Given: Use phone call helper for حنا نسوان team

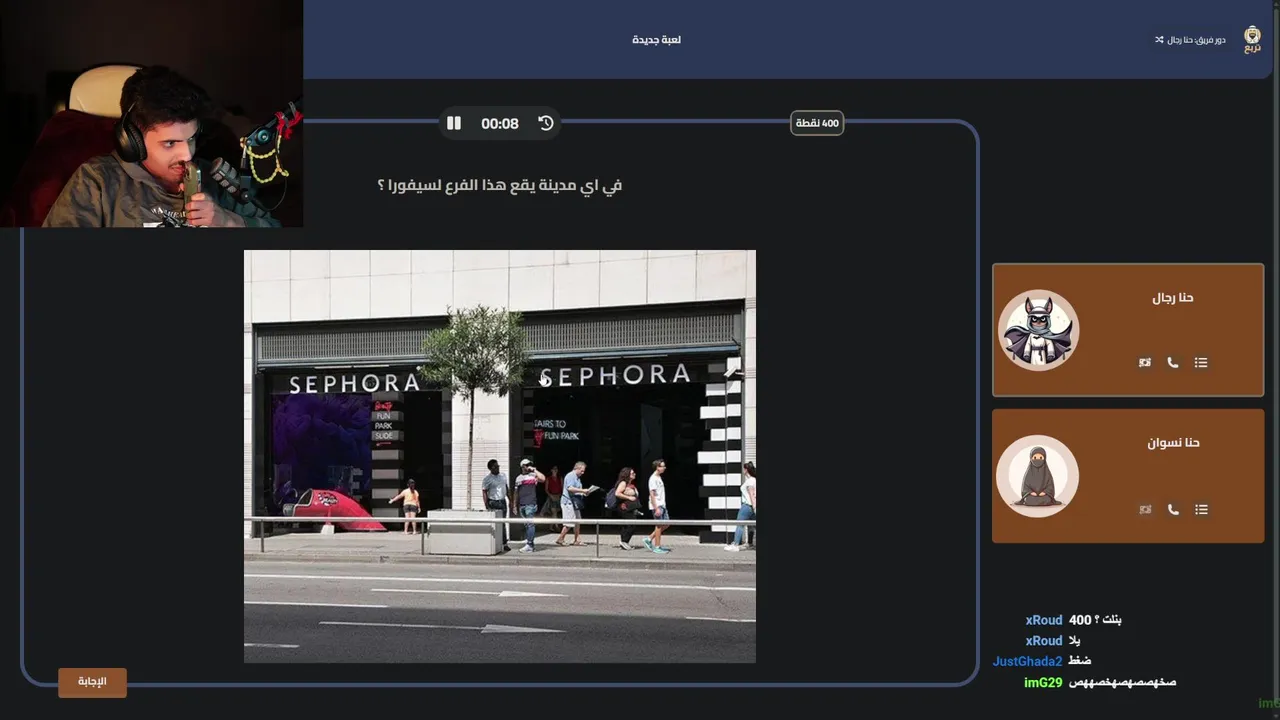Looking at the screenshot, I should click(1173, 510).
